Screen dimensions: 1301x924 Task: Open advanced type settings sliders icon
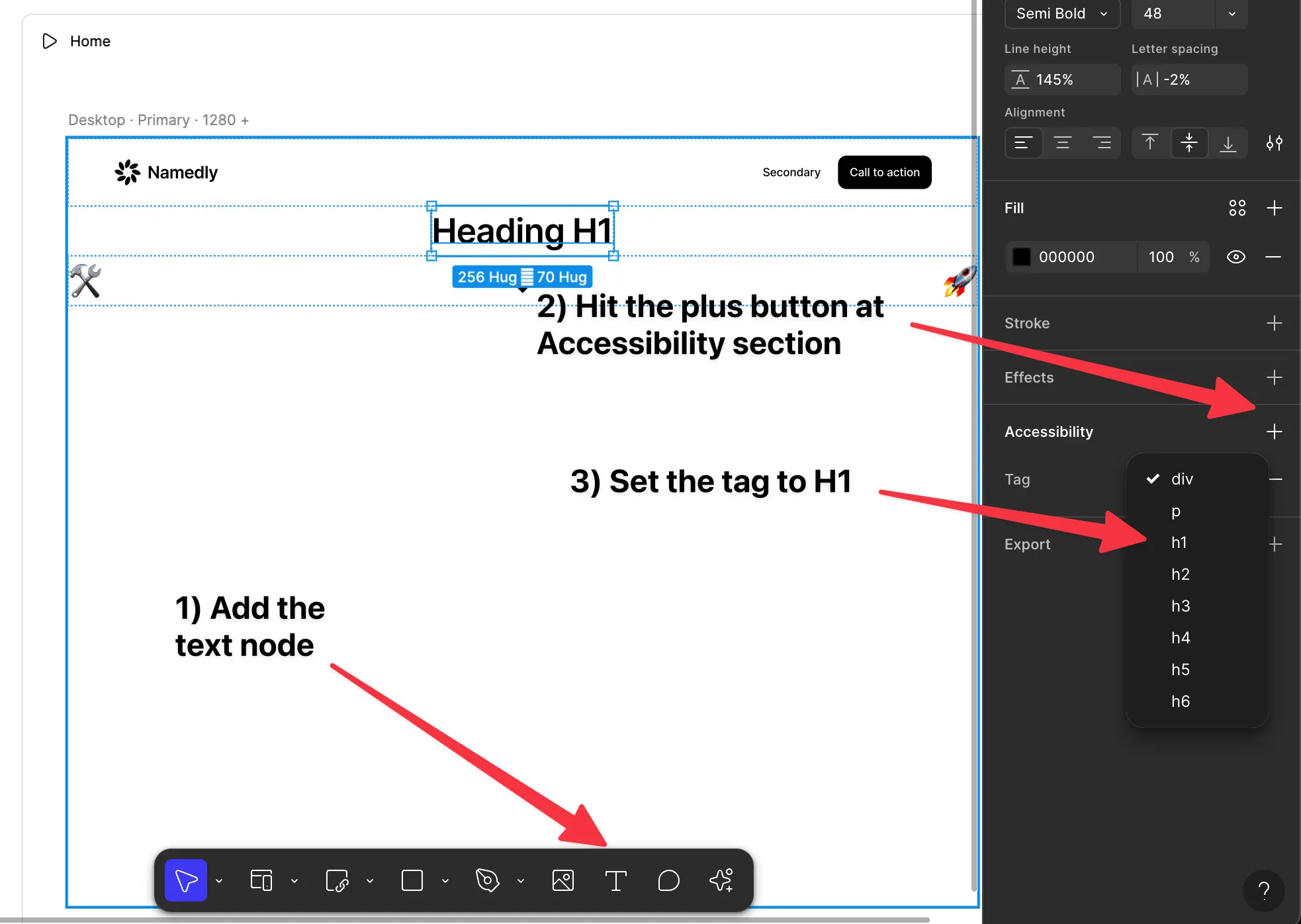pyautogui.click(x=1275, y=143)
